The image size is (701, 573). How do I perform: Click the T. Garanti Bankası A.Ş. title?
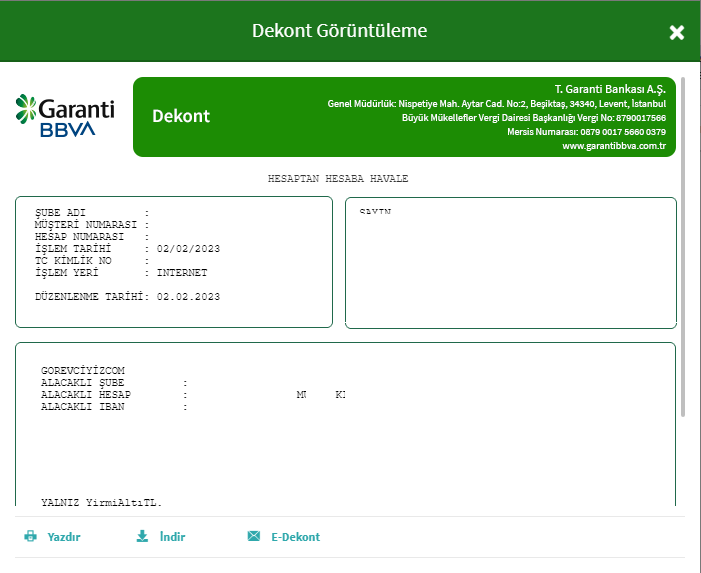click(x=610, y=89)
